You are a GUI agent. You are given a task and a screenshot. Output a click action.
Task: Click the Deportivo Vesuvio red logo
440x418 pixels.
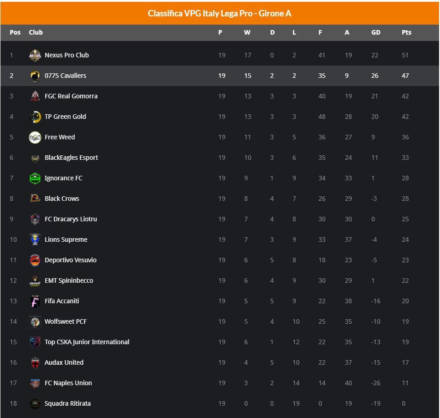tap(35, 260)
